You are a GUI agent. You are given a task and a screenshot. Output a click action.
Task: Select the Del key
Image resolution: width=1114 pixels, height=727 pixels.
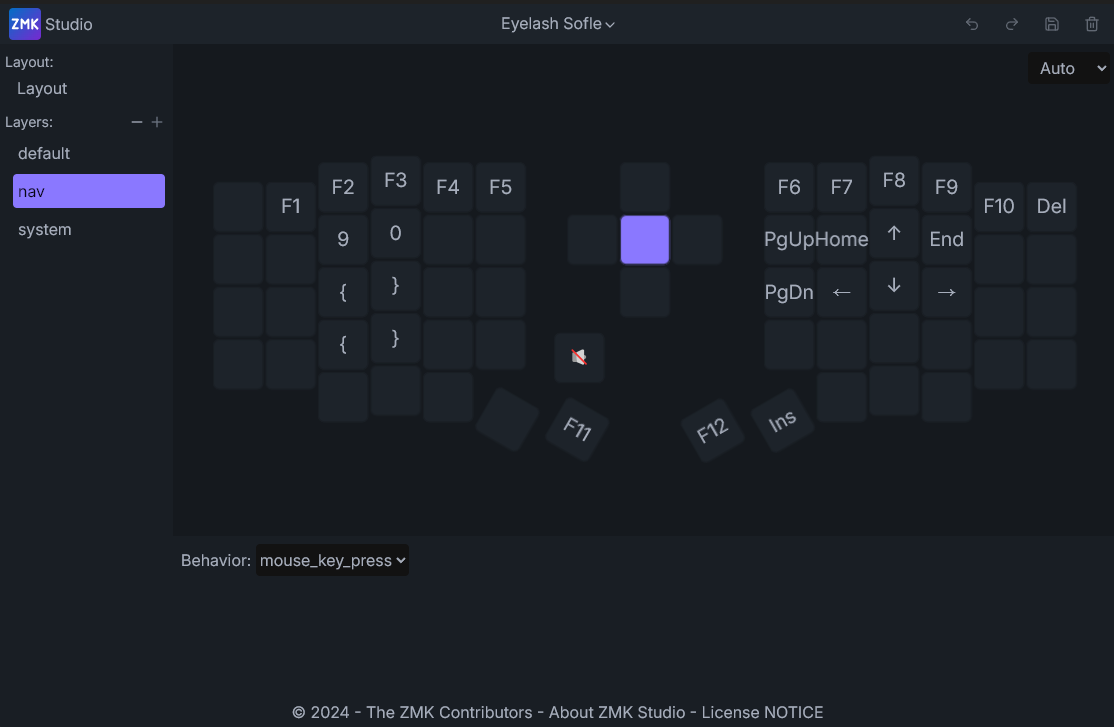1051,206
